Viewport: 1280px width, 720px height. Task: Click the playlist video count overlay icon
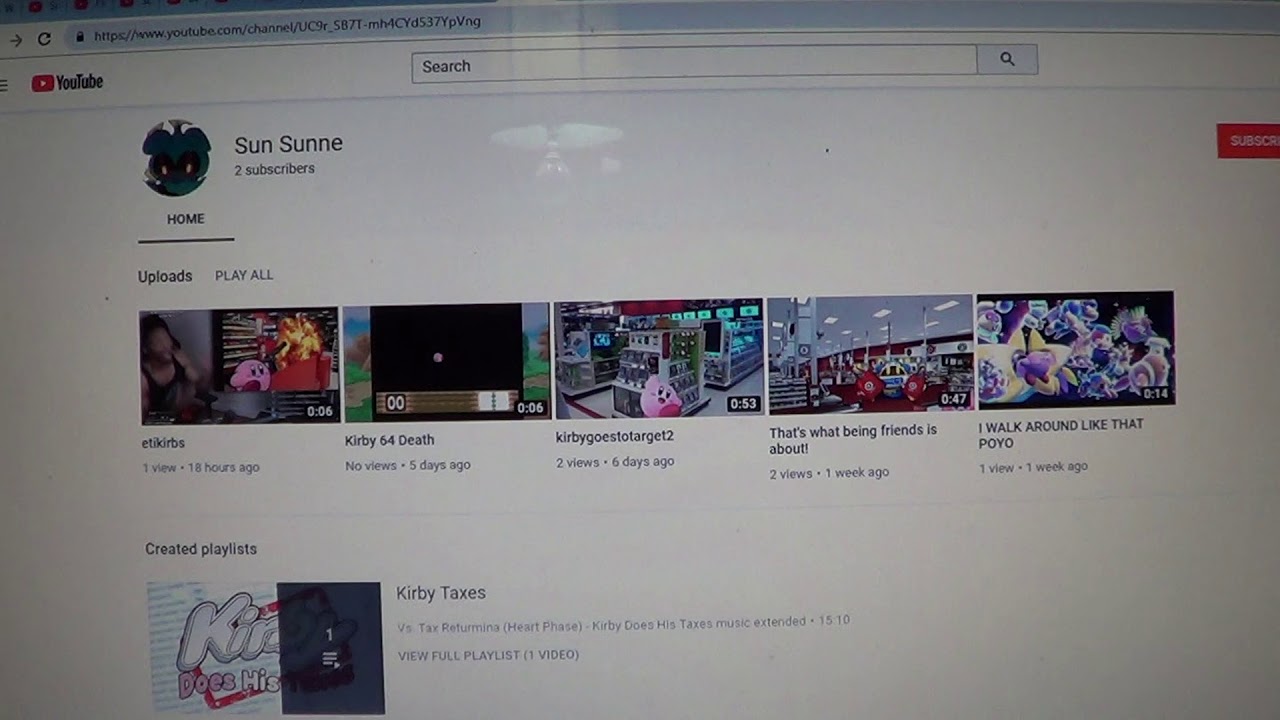330,659
